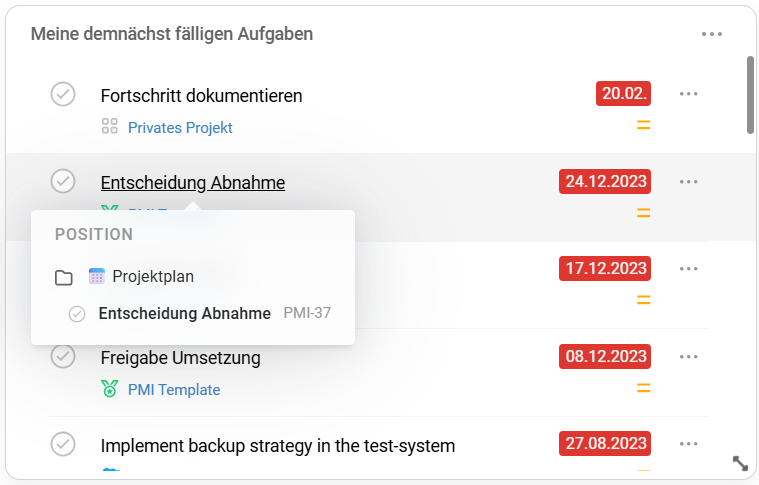Click the red 20.02. due date badge
Viewport: 759px width, 485px height.
click(x=624, y=94)
